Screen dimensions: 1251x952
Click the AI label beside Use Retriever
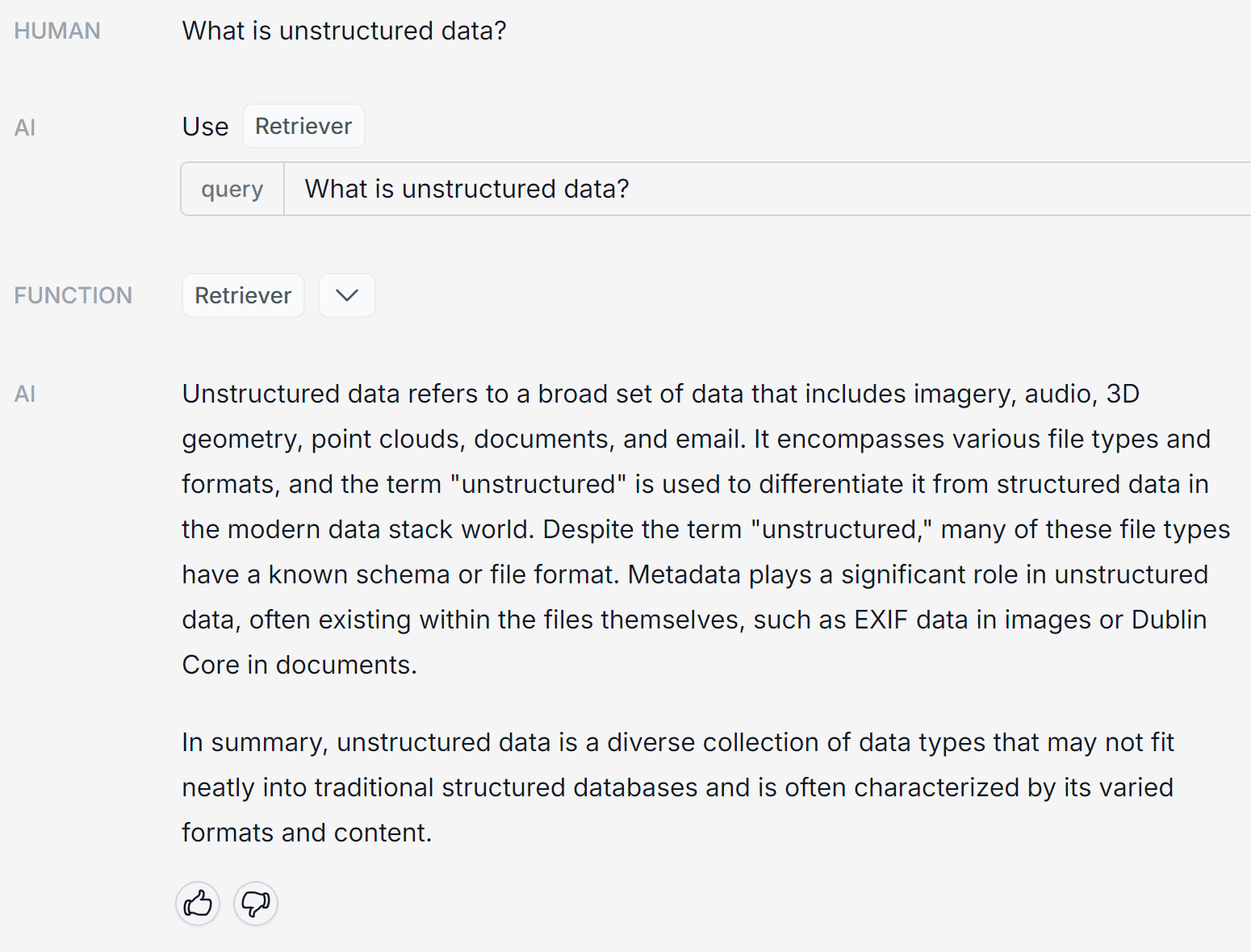pyautogui.click(x=25, y=127)
